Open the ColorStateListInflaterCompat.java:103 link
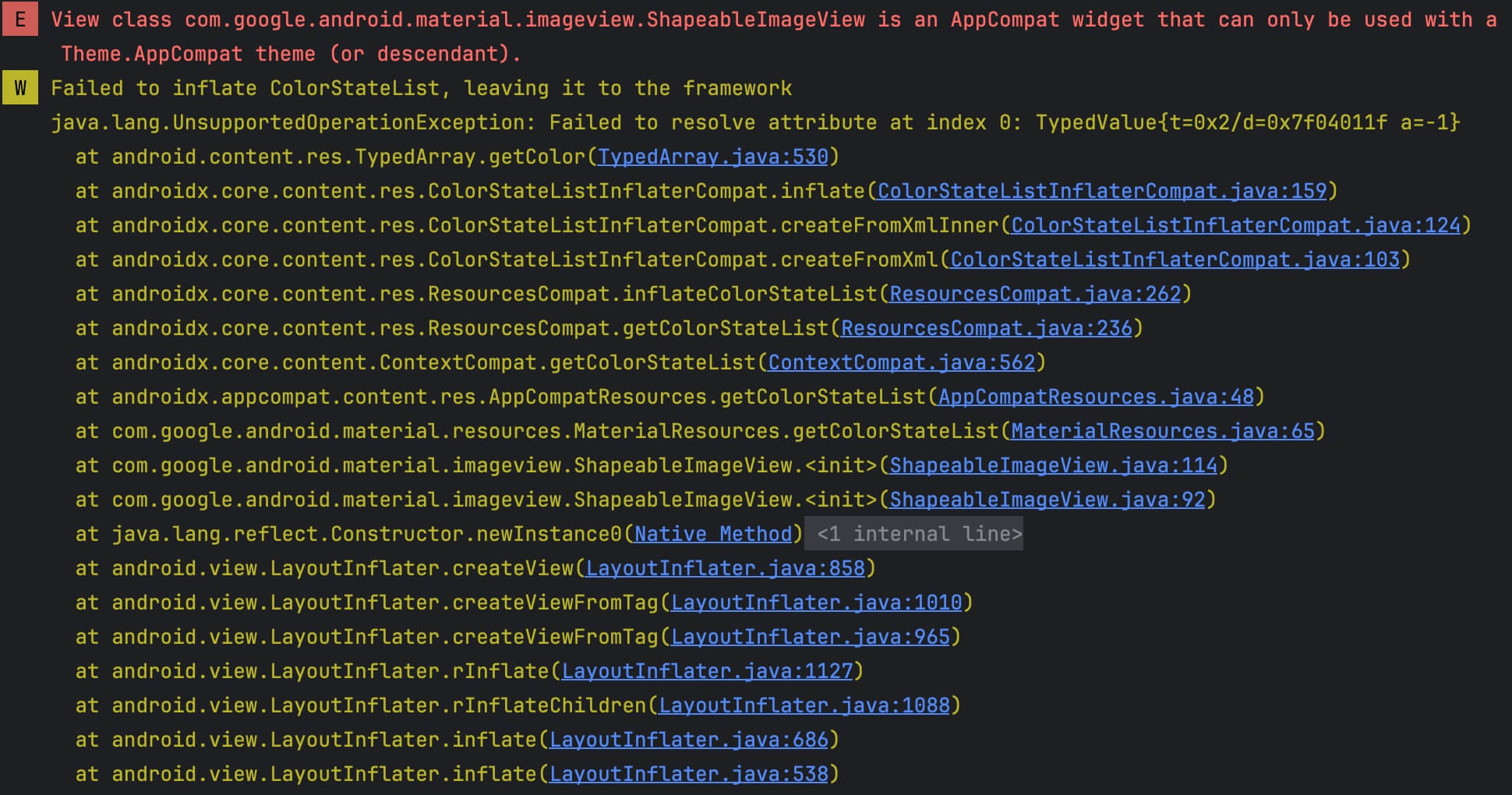Viewport: 1512px width, 795px height. tap(1175, 260)
